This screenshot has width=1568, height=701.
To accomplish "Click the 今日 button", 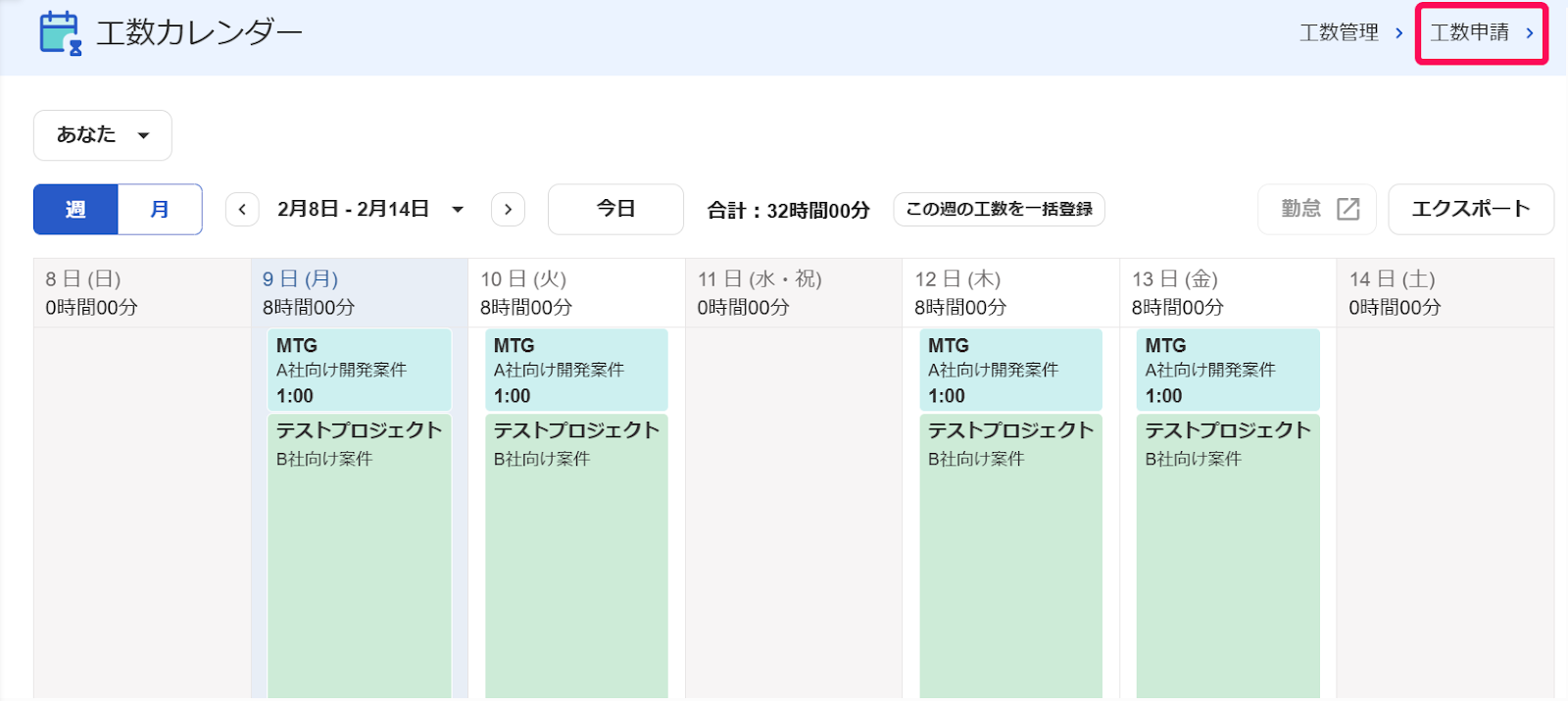I will 615,209.
